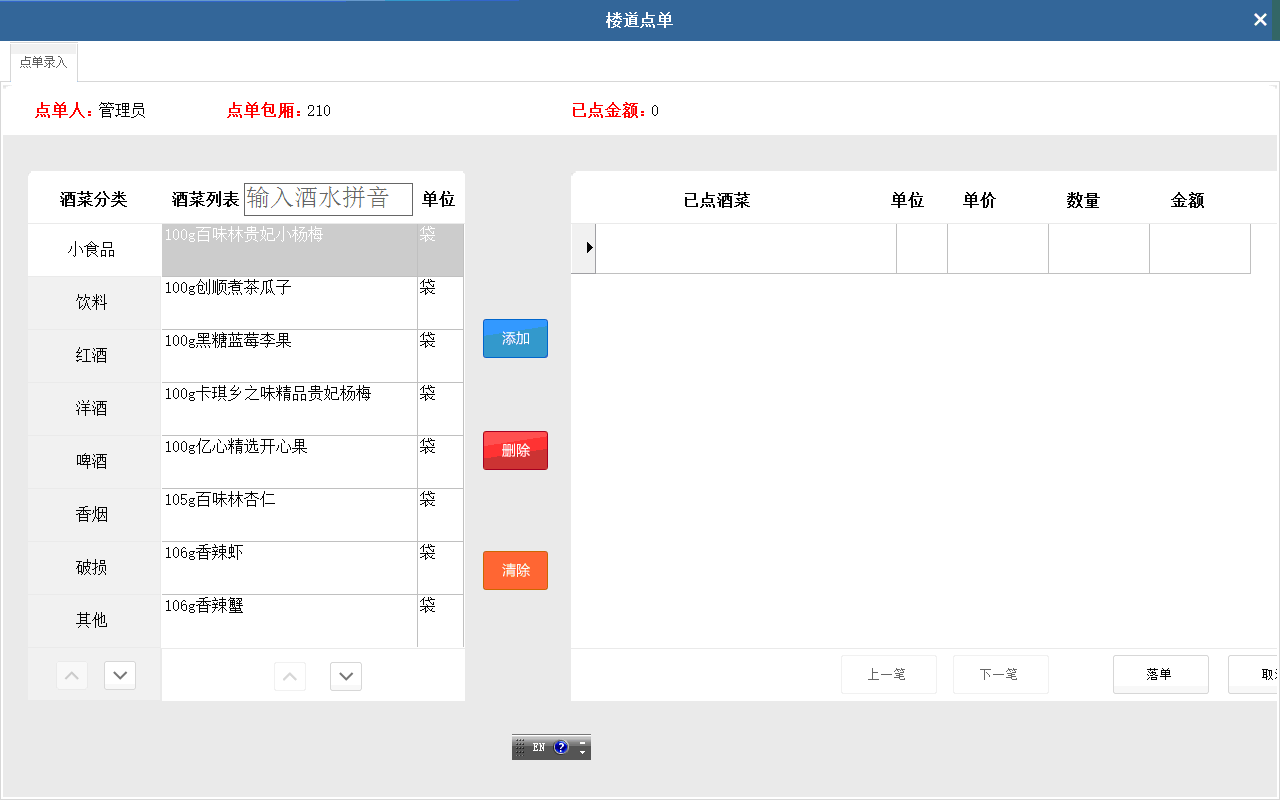1280x800 pixels.
Task: Select 100g卡琪乡之味精品贵妃杨梅 item
Action: 289,409
